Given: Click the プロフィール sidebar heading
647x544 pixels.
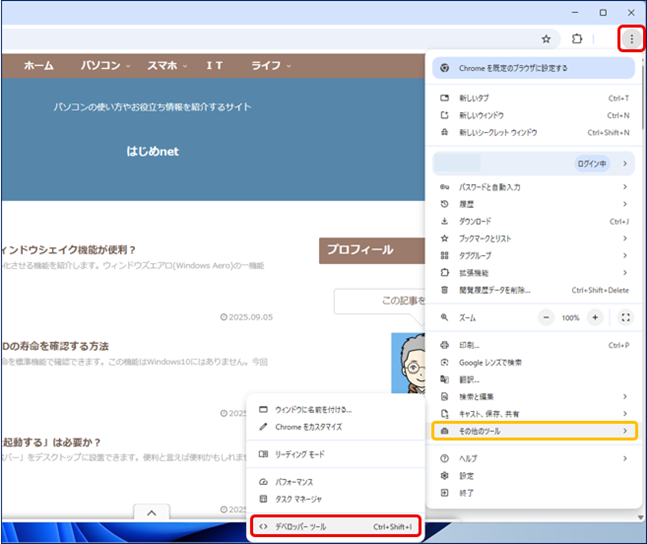Looking at the screenshot, I should (x=360, y=250).
